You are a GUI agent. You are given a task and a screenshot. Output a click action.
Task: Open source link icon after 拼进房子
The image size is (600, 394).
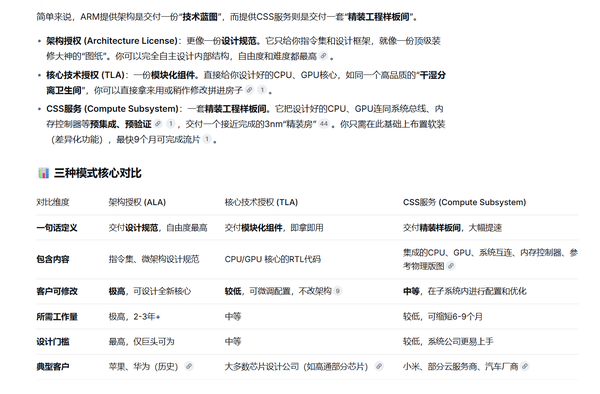click(x=249, y=90)
